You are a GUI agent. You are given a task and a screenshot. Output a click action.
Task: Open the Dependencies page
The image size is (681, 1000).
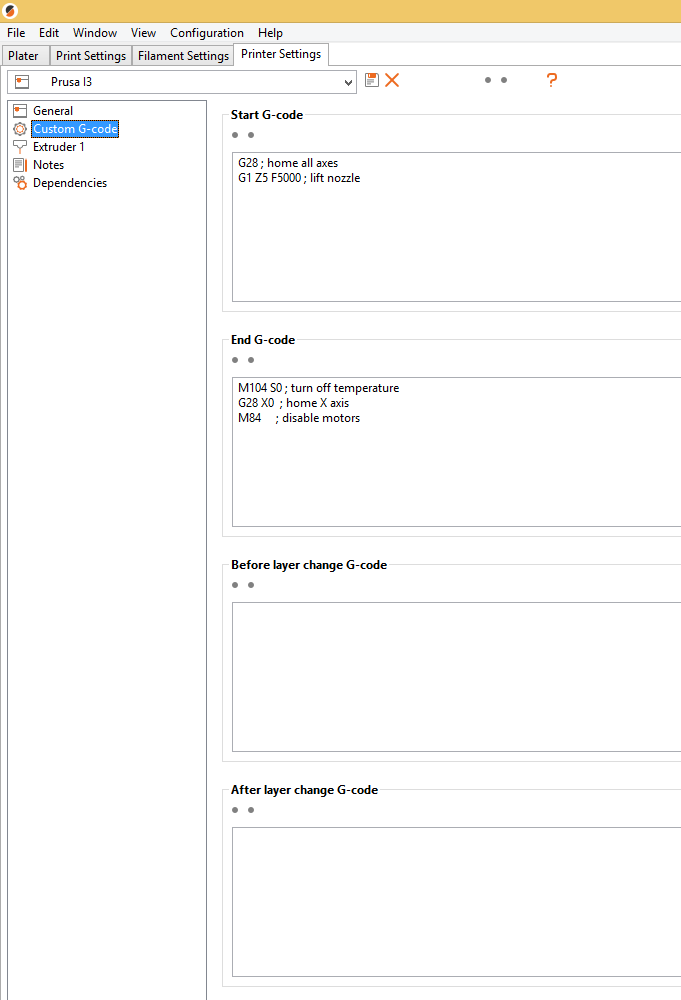coord(70,183)
